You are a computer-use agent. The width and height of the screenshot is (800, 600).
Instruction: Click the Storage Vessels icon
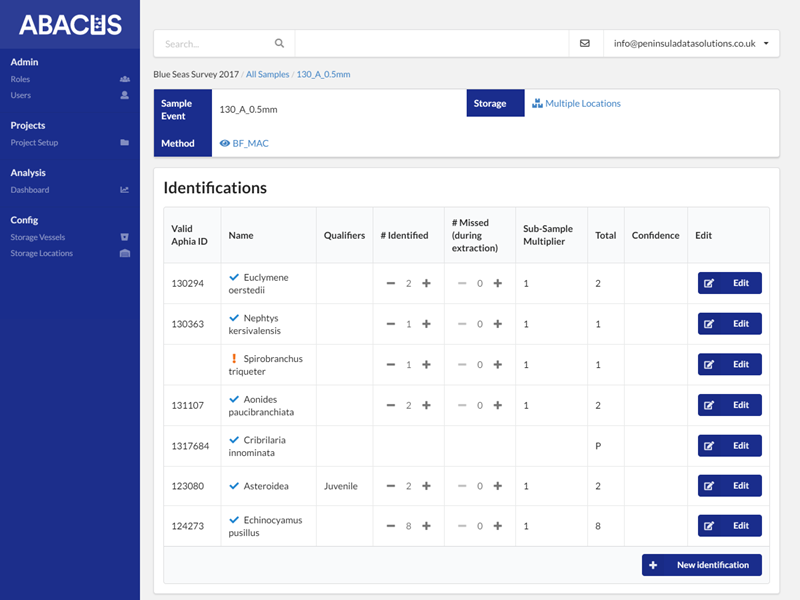[x=124, y=237]
